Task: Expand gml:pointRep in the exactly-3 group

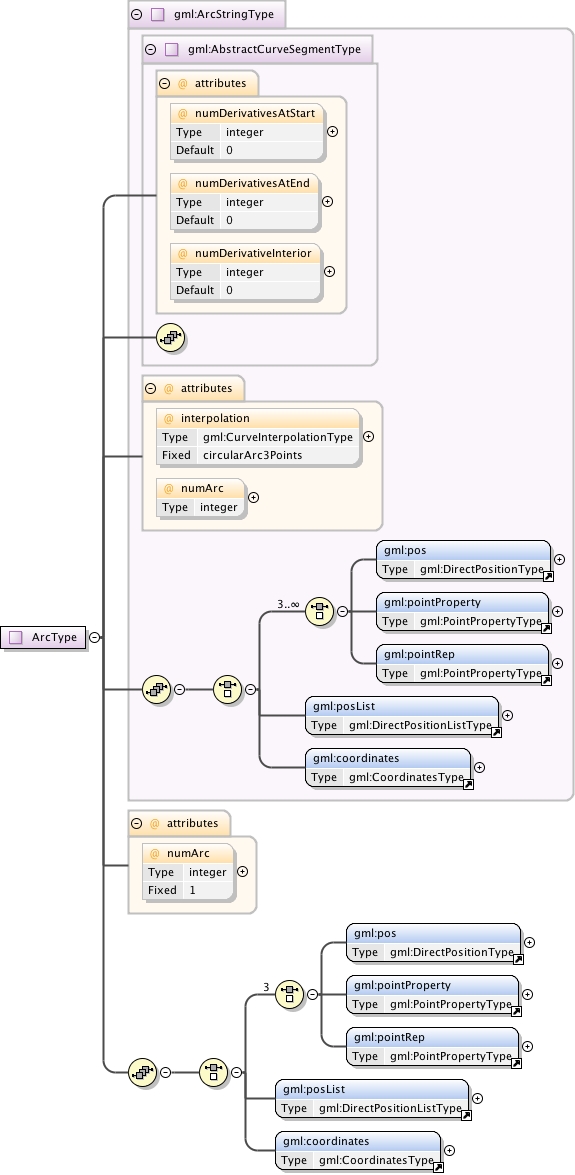Action: (x=528, y=1046)
